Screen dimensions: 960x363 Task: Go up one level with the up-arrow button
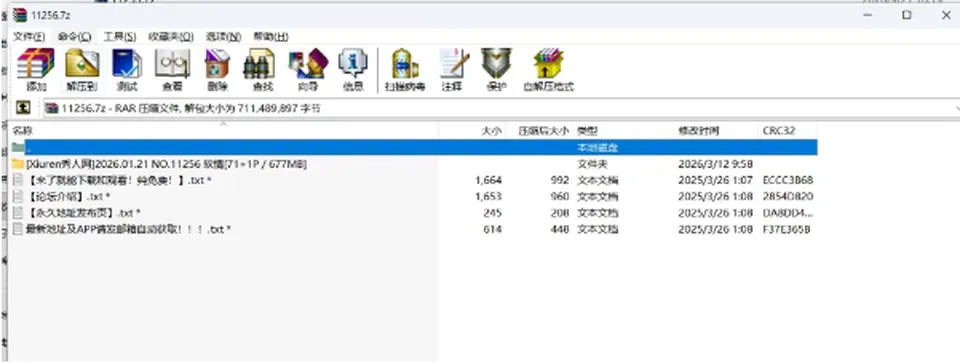23,108
